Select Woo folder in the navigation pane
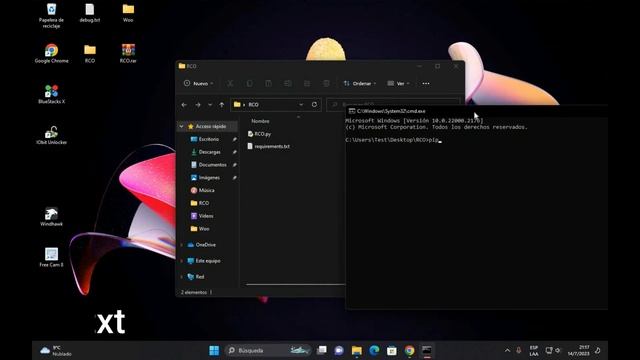640x360 pixels. [204, 229]
